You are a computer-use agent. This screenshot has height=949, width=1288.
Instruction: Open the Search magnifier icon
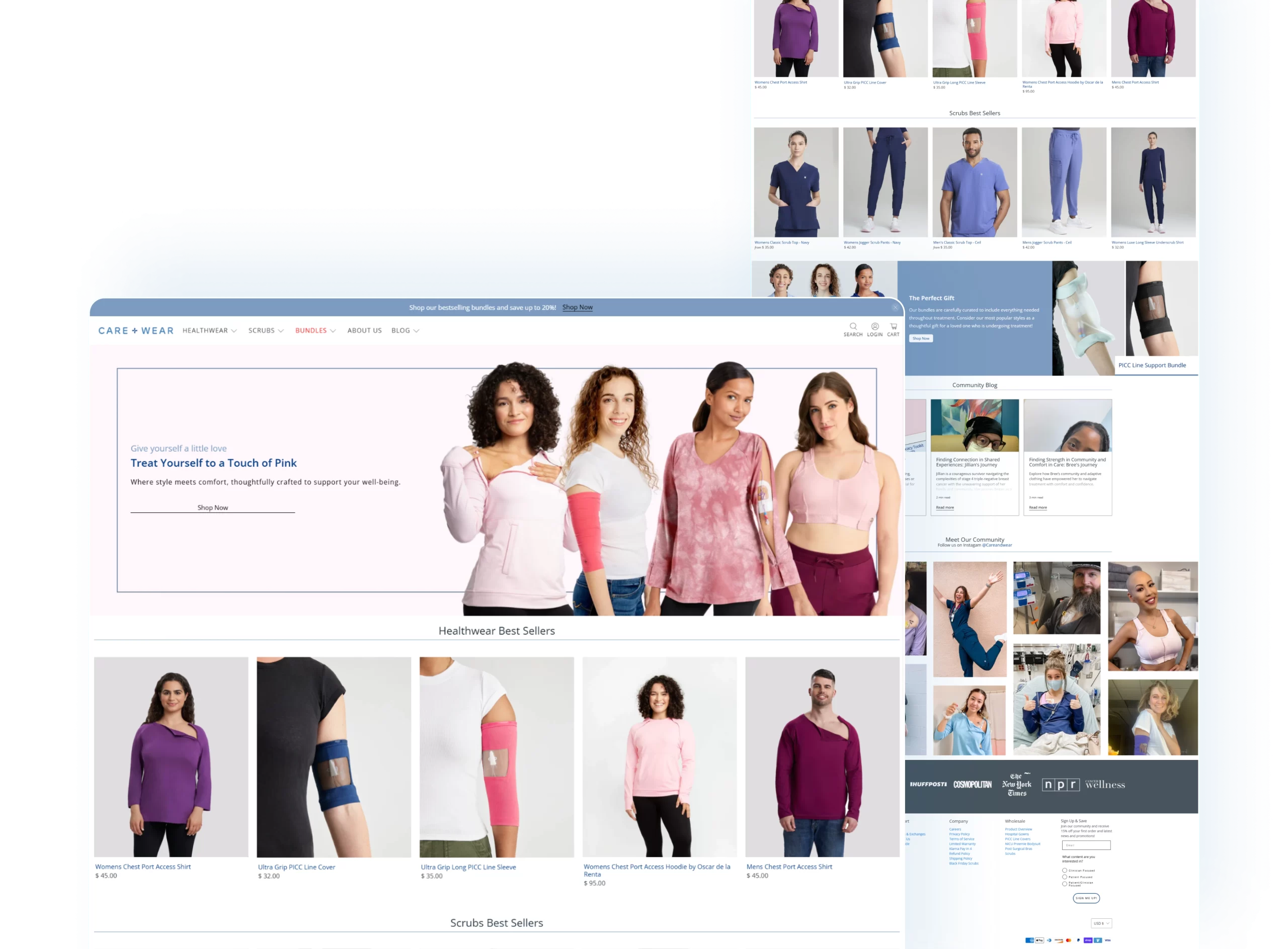tap(853, 327)
